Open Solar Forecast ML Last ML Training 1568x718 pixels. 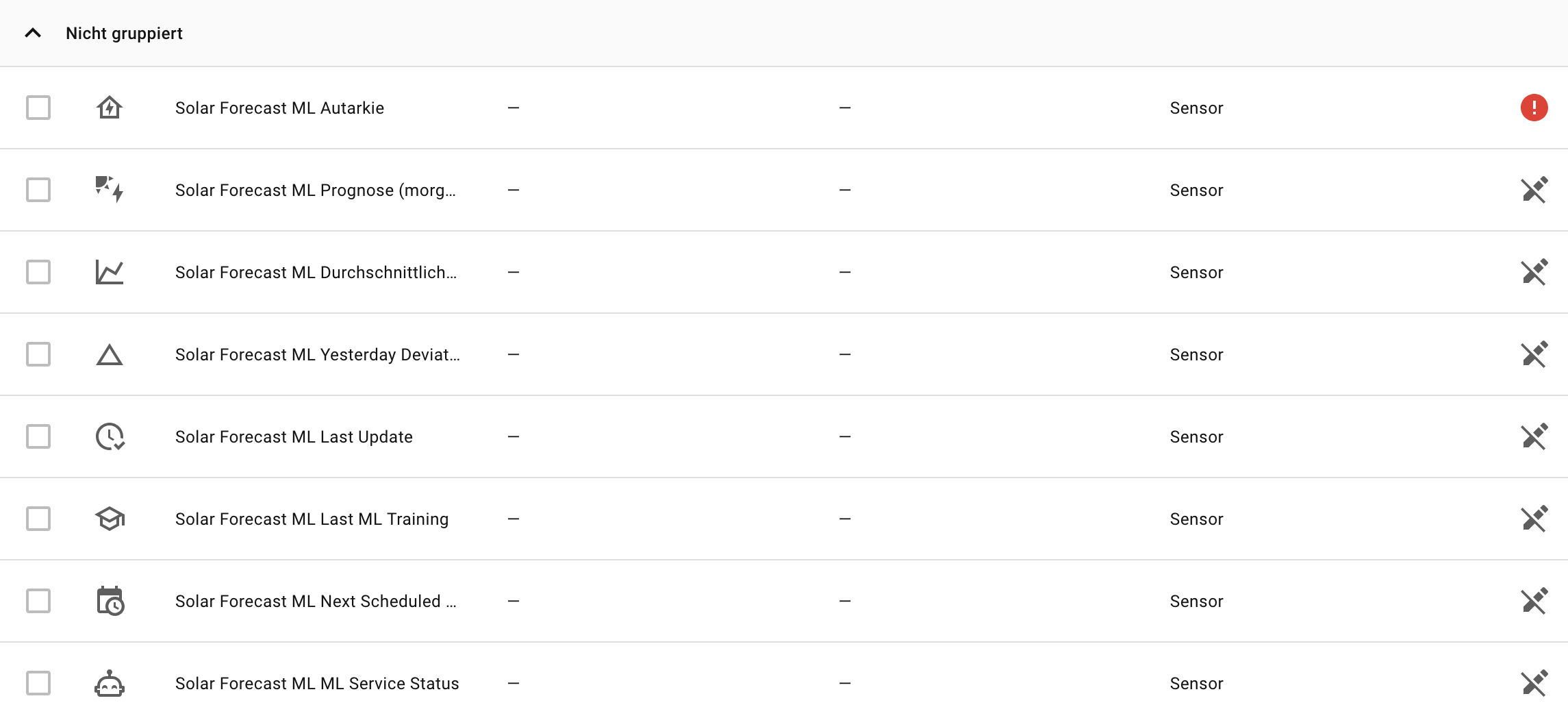[x=312, y=519]
